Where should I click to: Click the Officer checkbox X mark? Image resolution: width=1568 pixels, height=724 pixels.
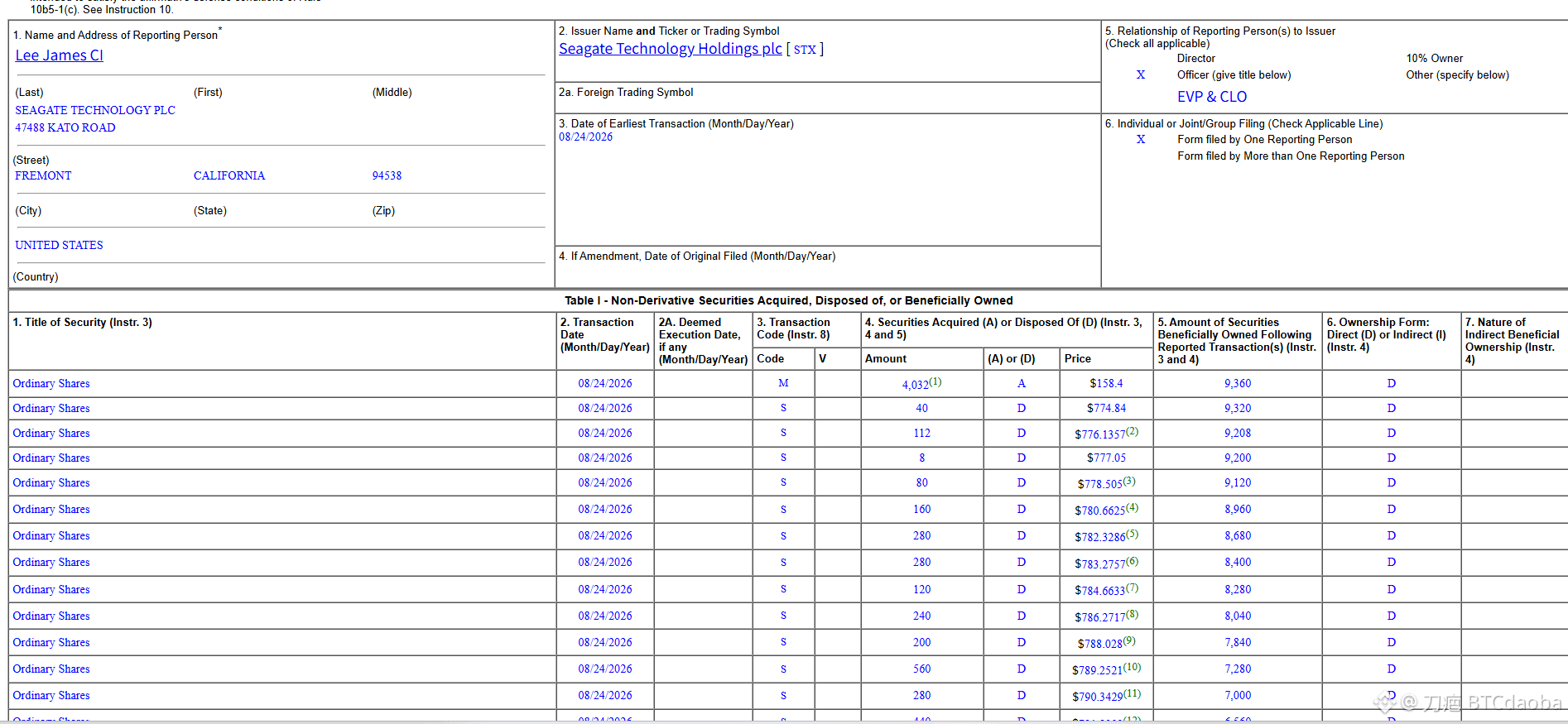pyautogui.click(x=1141, y=74)
